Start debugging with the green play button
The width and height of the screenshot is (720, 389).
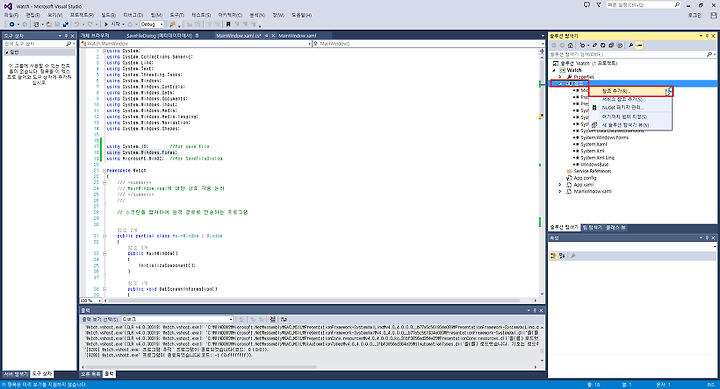(106, 24)
